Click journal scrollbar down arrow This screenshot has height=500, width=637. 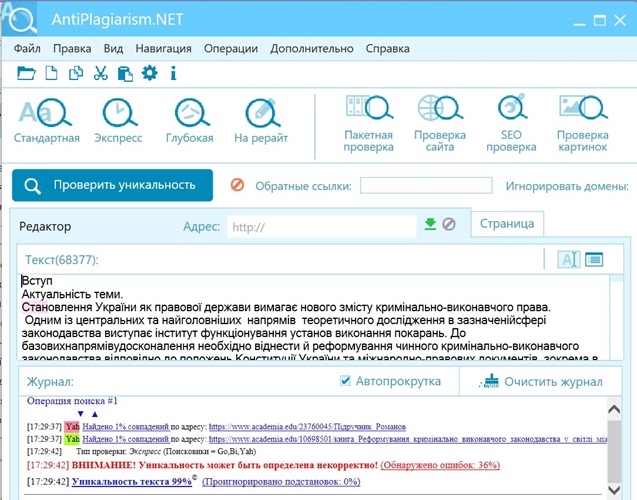(614, 489)
